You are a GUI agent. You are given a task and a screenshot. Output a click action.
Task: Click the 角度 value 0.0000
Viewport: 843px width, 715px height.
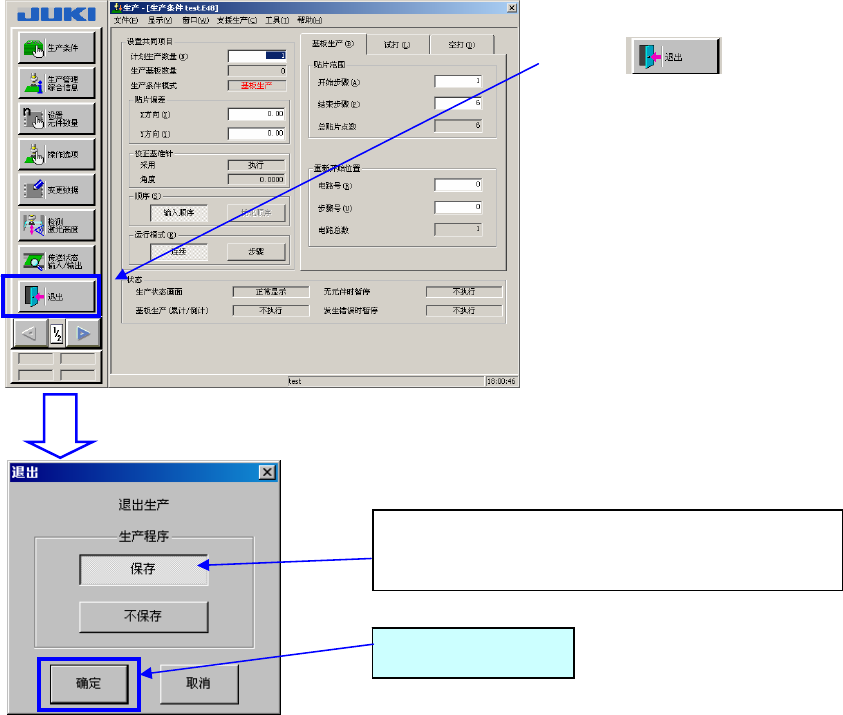[257, 180]
